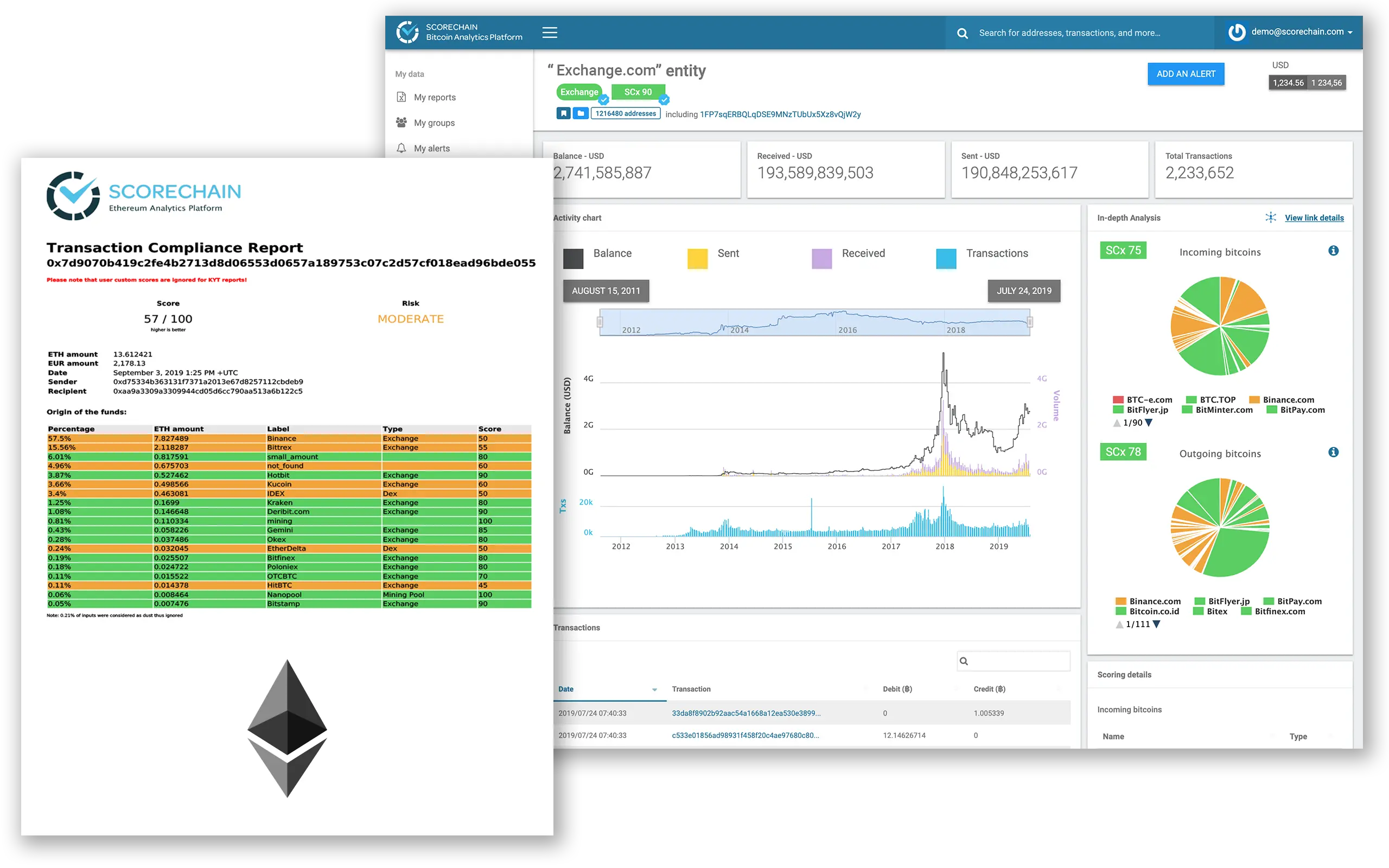Open My alerts bell icon
Image resolution: width=1389 pixels, height=868 pixels.
click(x=401, y=148)
